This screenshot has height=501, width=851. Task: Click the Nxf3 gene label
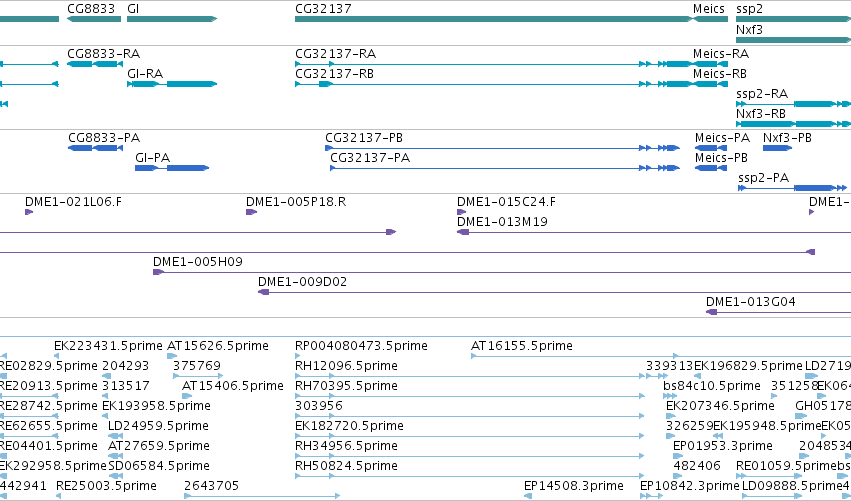point(749,29)
